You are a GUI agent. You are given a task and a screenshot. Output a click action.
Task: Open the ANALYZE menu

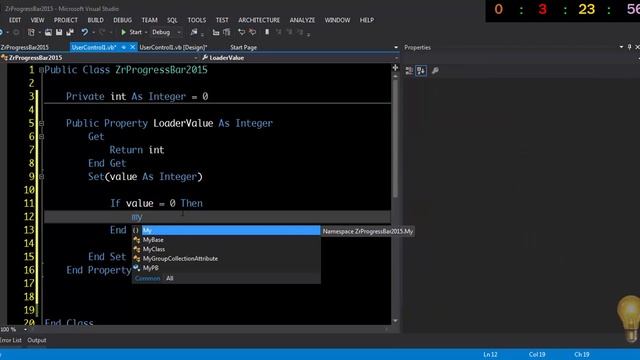302,20
